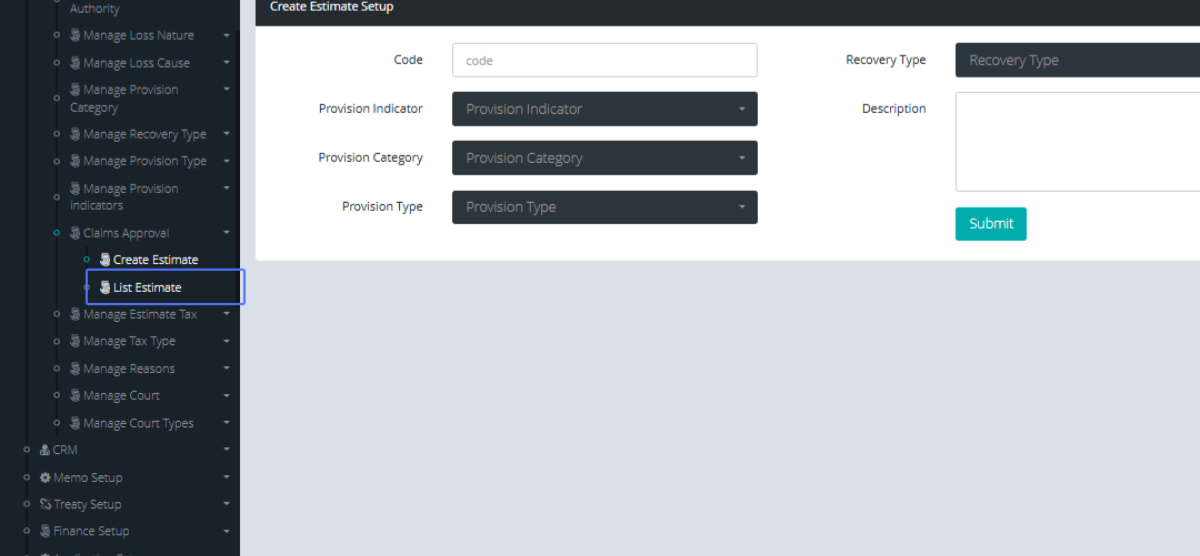Open List Estimate in the sidebar

pyautogui.click(x=147, y=287)
